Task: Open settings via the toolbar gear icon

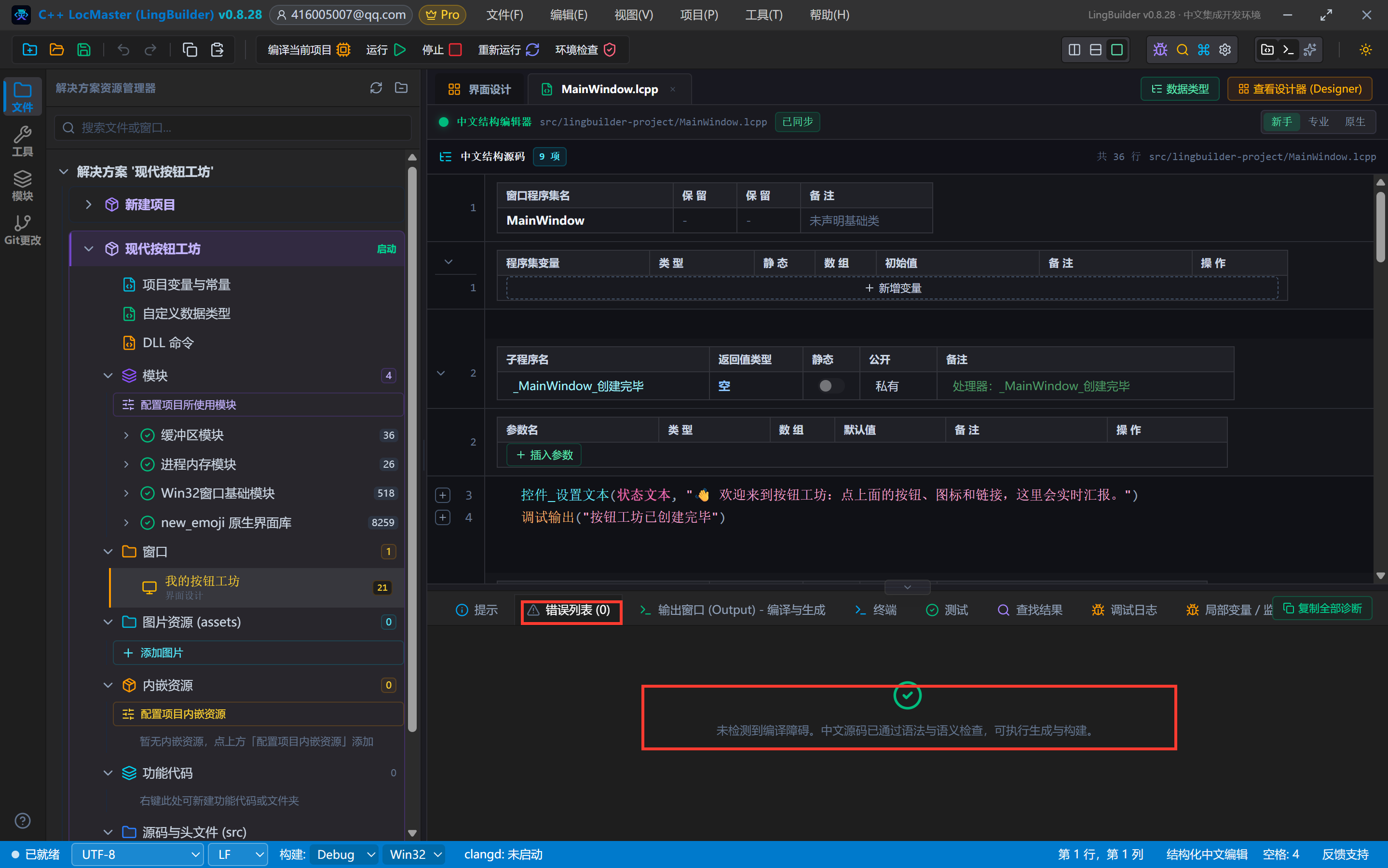Action: coord(1225,50)
